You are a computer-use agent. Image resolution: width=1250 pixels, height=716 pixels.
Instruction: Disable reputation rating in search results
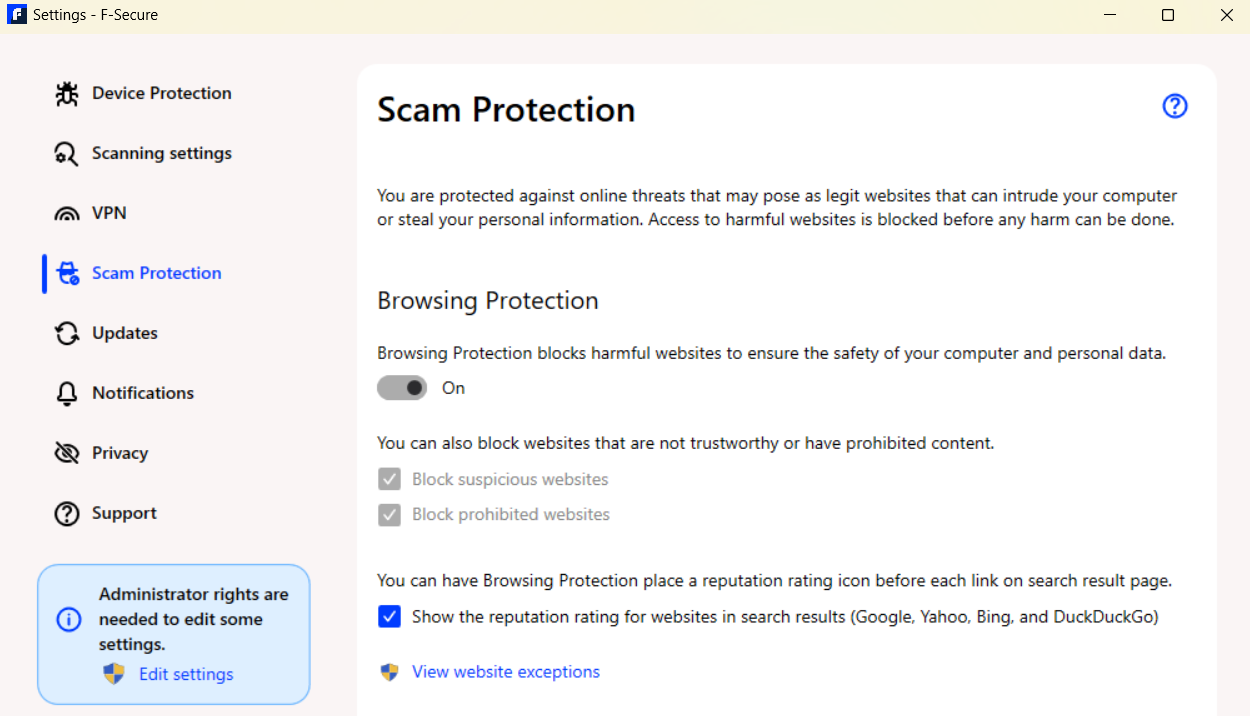(x=389, y=616)
